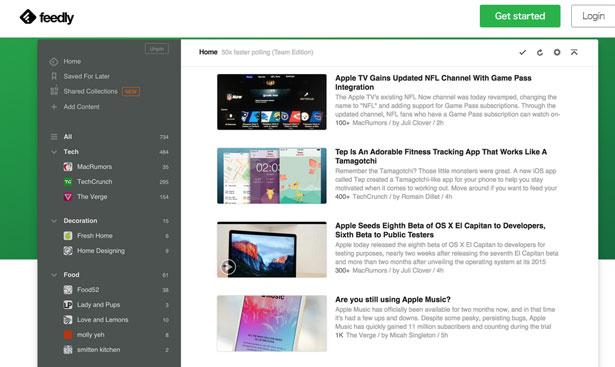This screenshot has width=615, height=367.
Task: Click the Food52 feed icon
Action: click(68, 290)
